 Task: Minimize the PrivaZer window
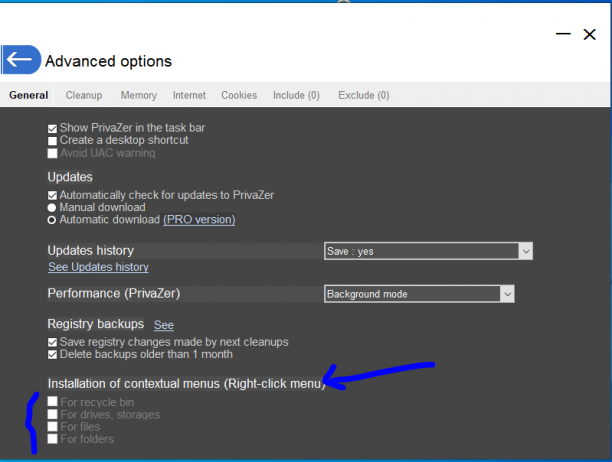(563, 34)
